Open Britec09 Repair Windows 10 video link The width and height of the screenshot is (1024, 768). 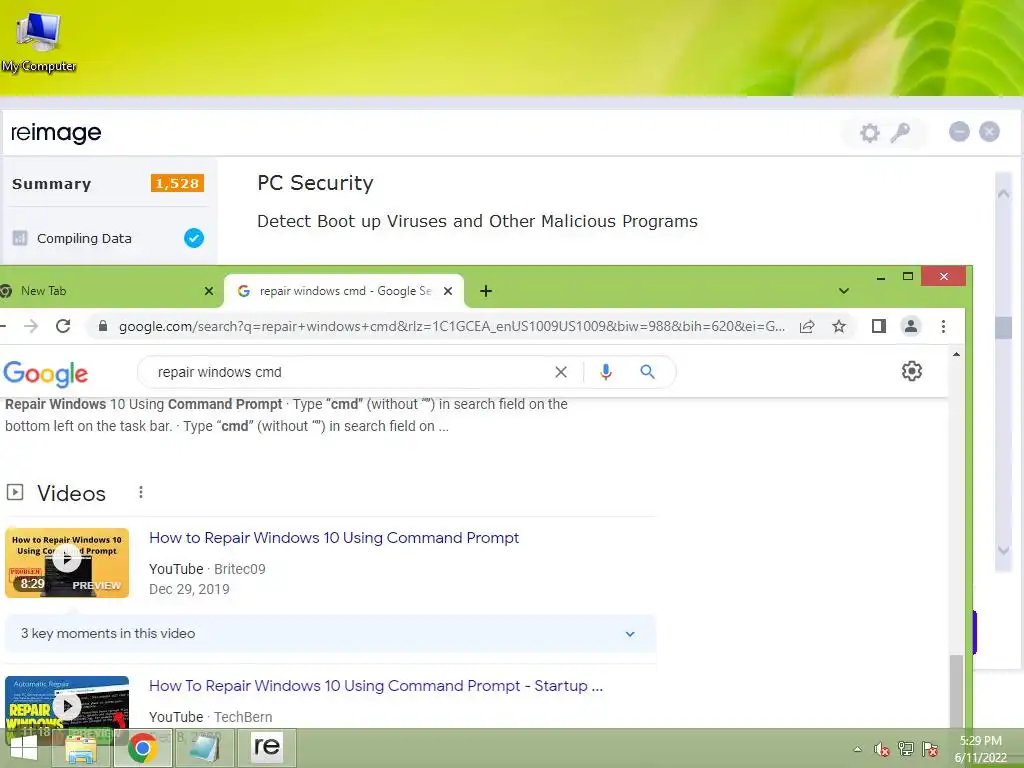tap(334, 537)
